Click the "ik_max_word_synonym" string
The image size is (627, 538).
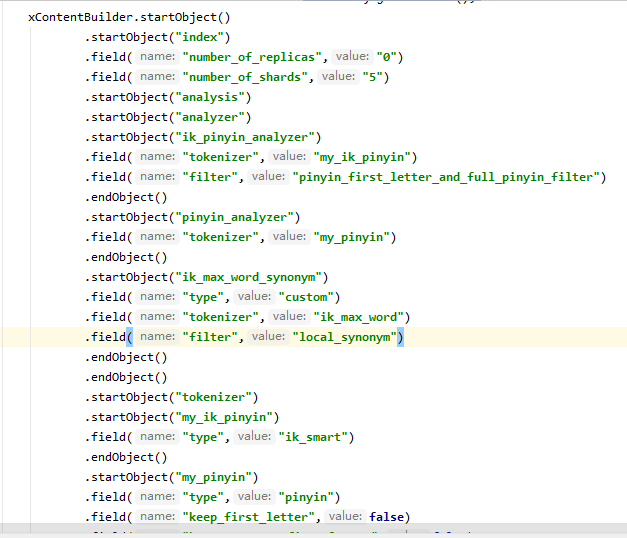tap(248, 277)
